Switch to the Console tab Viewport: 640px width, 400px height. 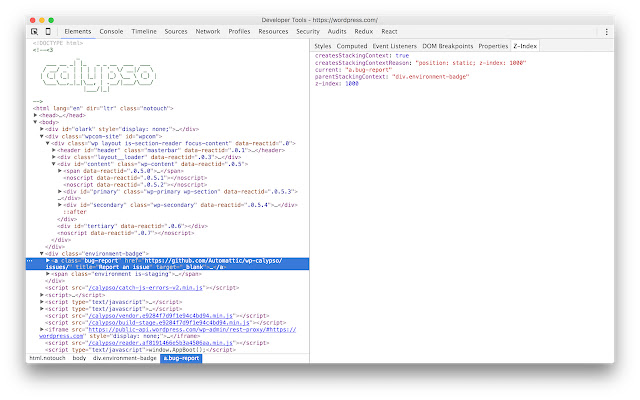[112, 31]
